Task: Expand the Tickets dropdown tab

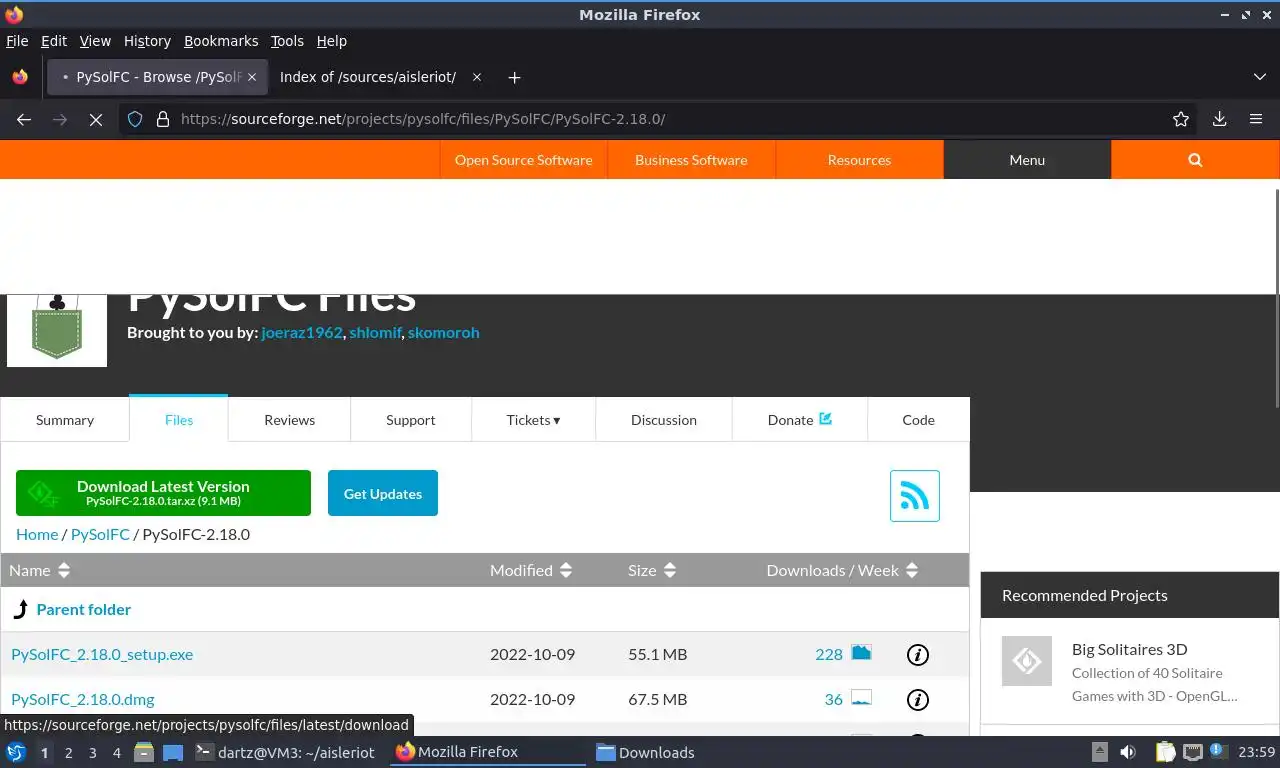Action: (x=533, y=420)
